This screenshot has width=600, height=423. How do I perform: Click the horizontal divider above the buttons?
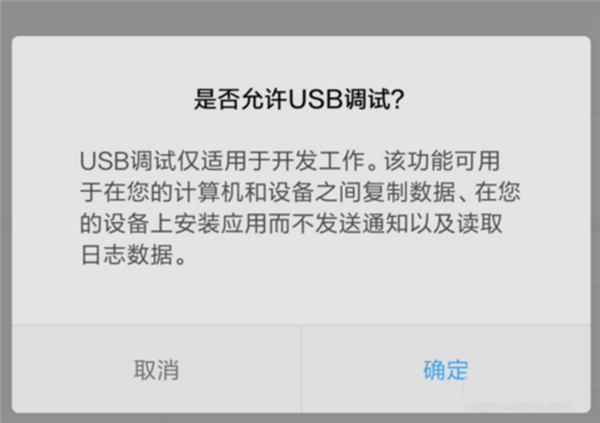click(x=301, y=325)
